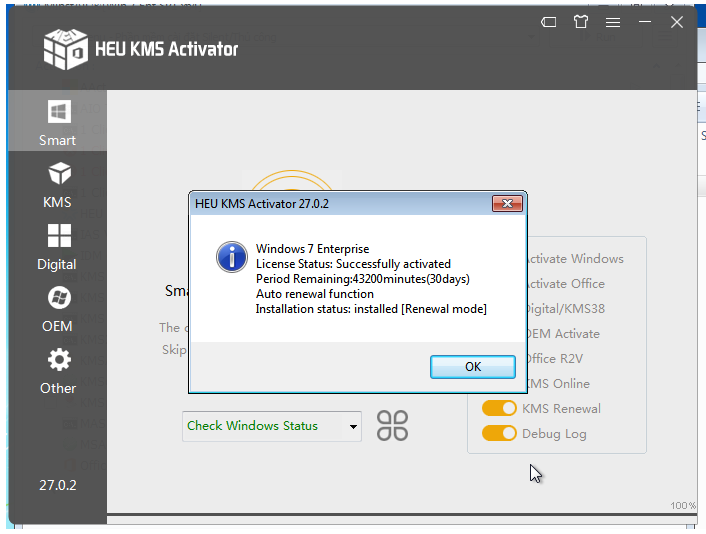The height and width of the screenshot is (534, 706).
Task: Open the Check Windows Status dropdown
Action: (x=272, y=426)
